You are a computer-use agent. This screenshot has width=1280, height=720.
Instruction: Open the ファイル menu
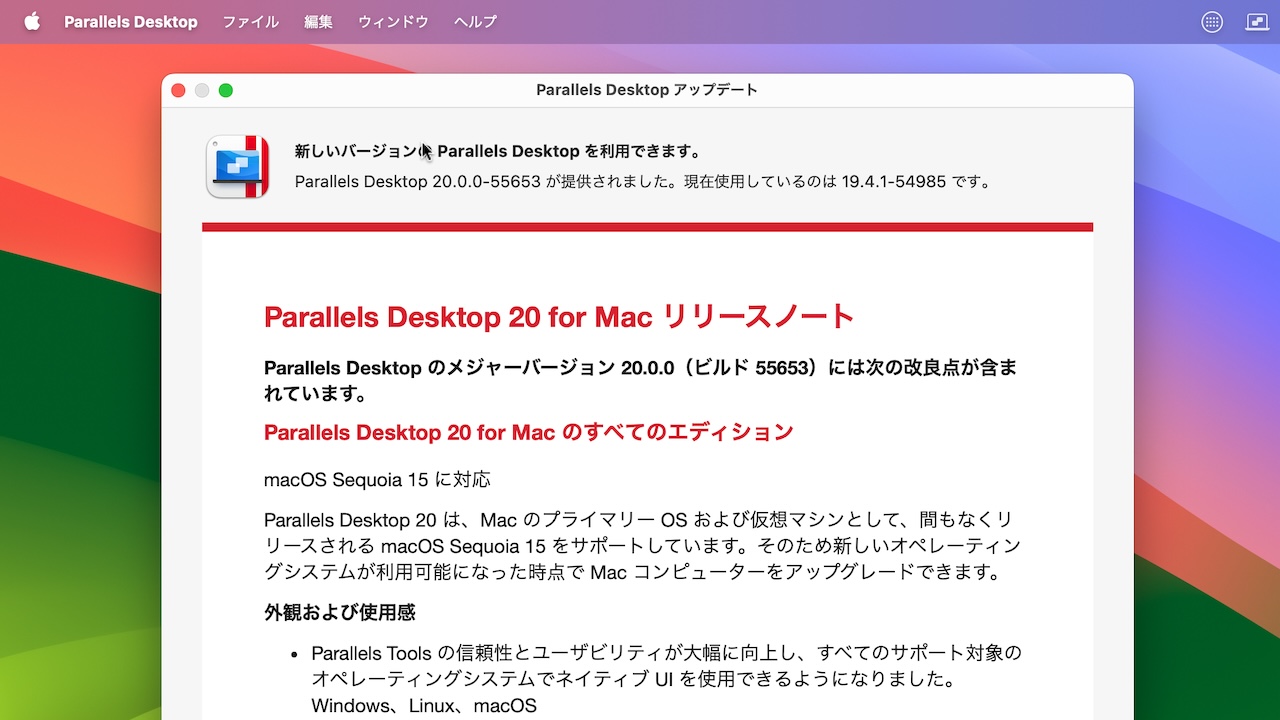pyautogui.click(x=250, y=21)
